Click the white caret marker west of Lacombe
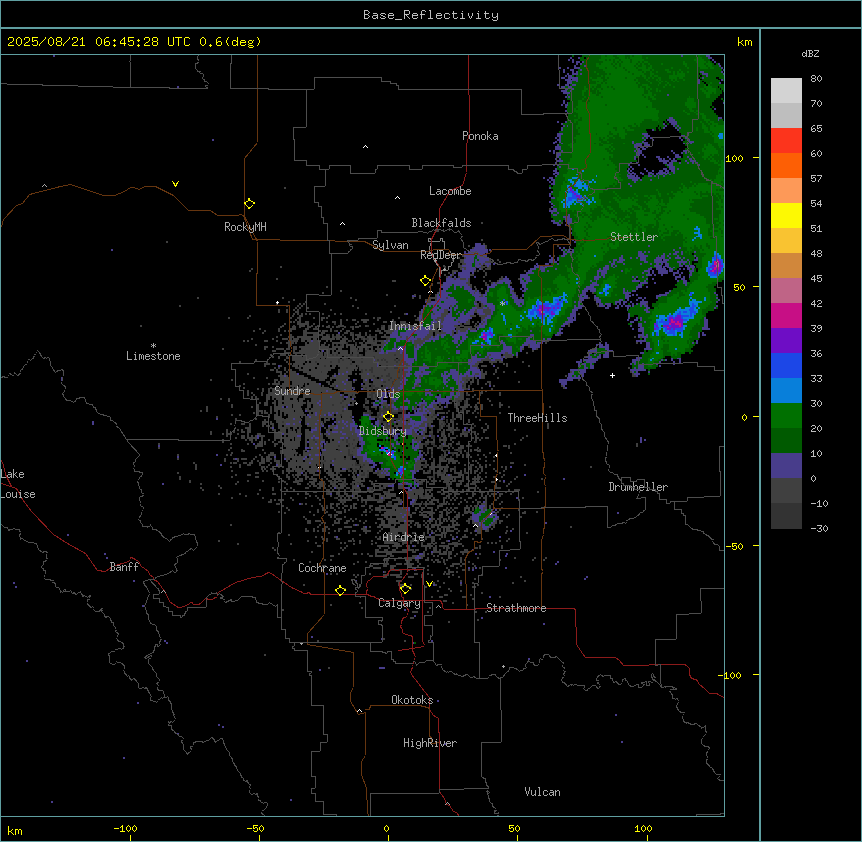The width and height of the screenshot is (862, 842). (x=397, y=197)
